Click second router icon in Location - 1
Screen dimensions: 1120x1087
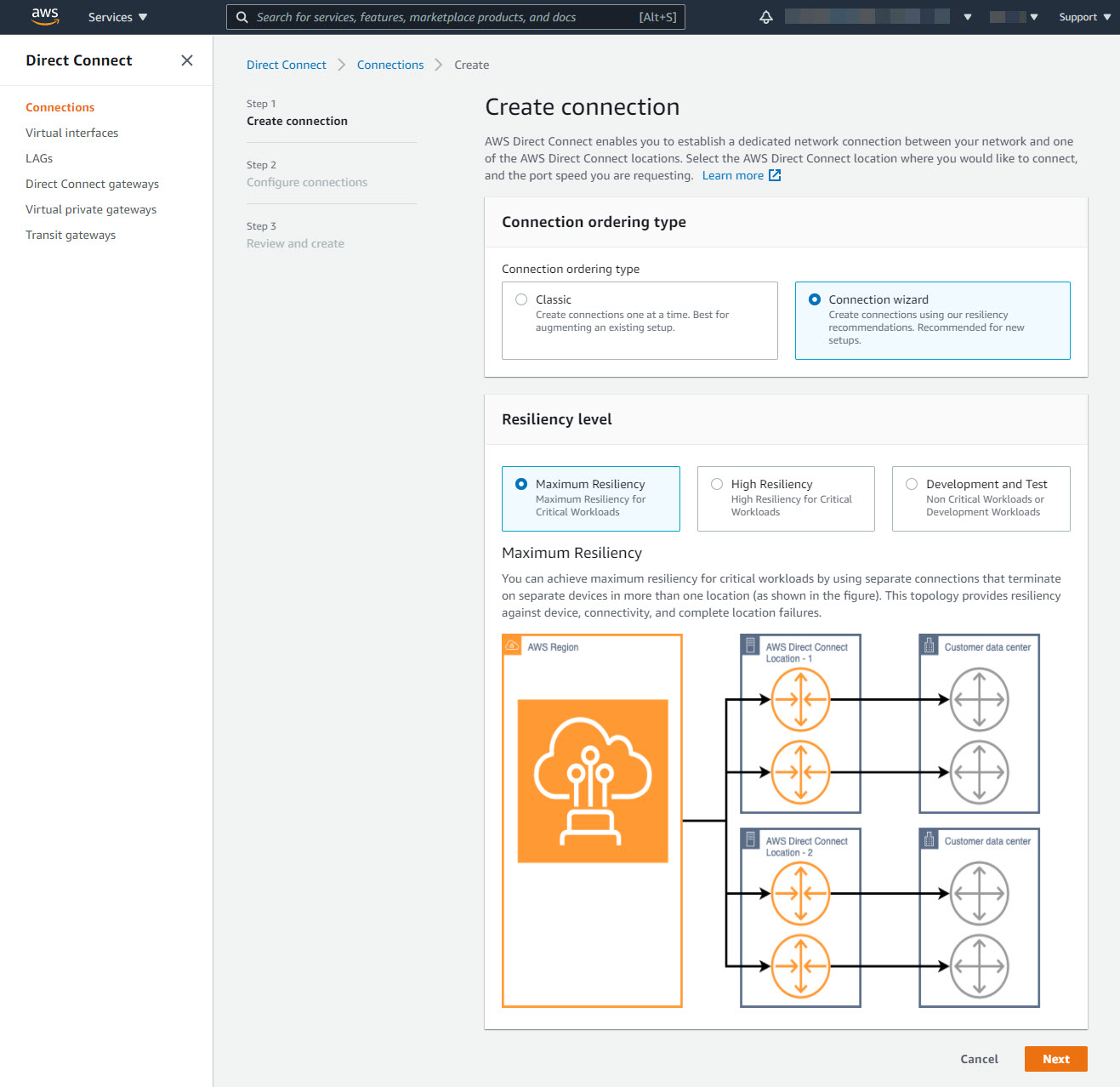click(800, 772)
